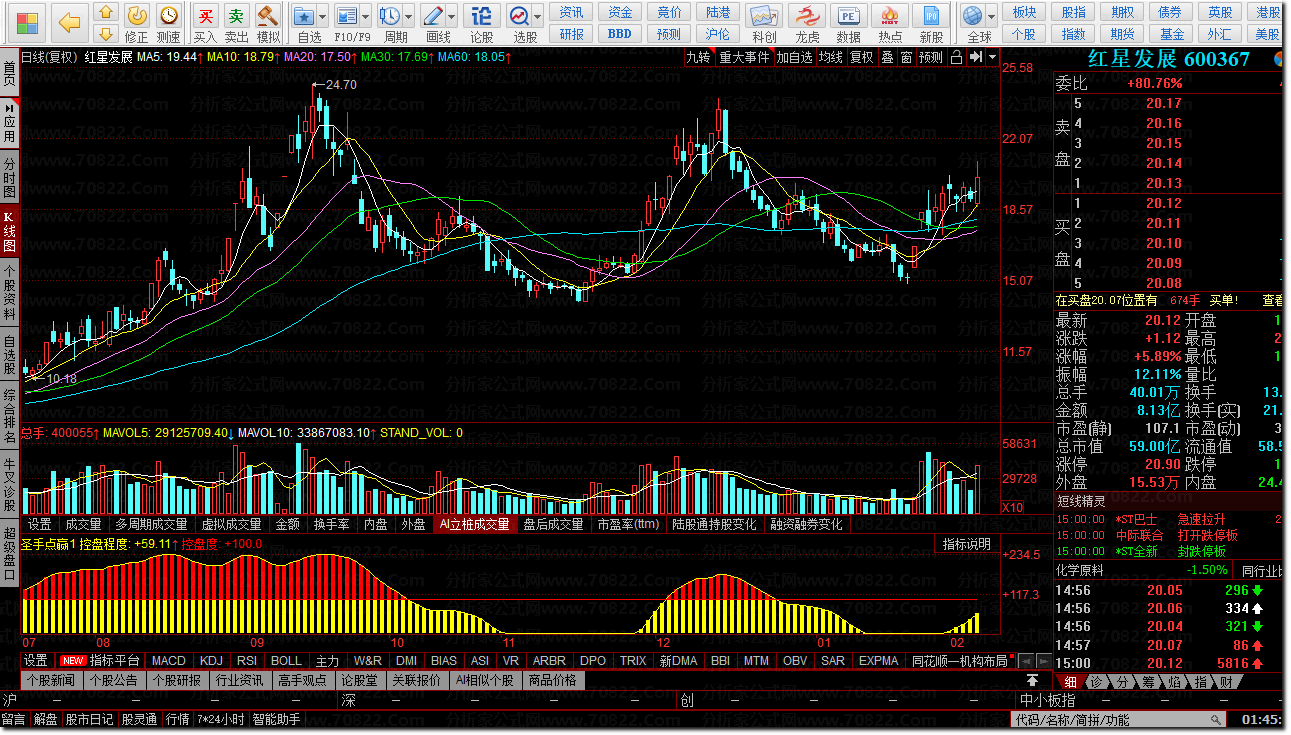The width and height of the screenshot is (1291, 735).
Task: Open the 模拟 gavel simulation icon
Action: 267,15
